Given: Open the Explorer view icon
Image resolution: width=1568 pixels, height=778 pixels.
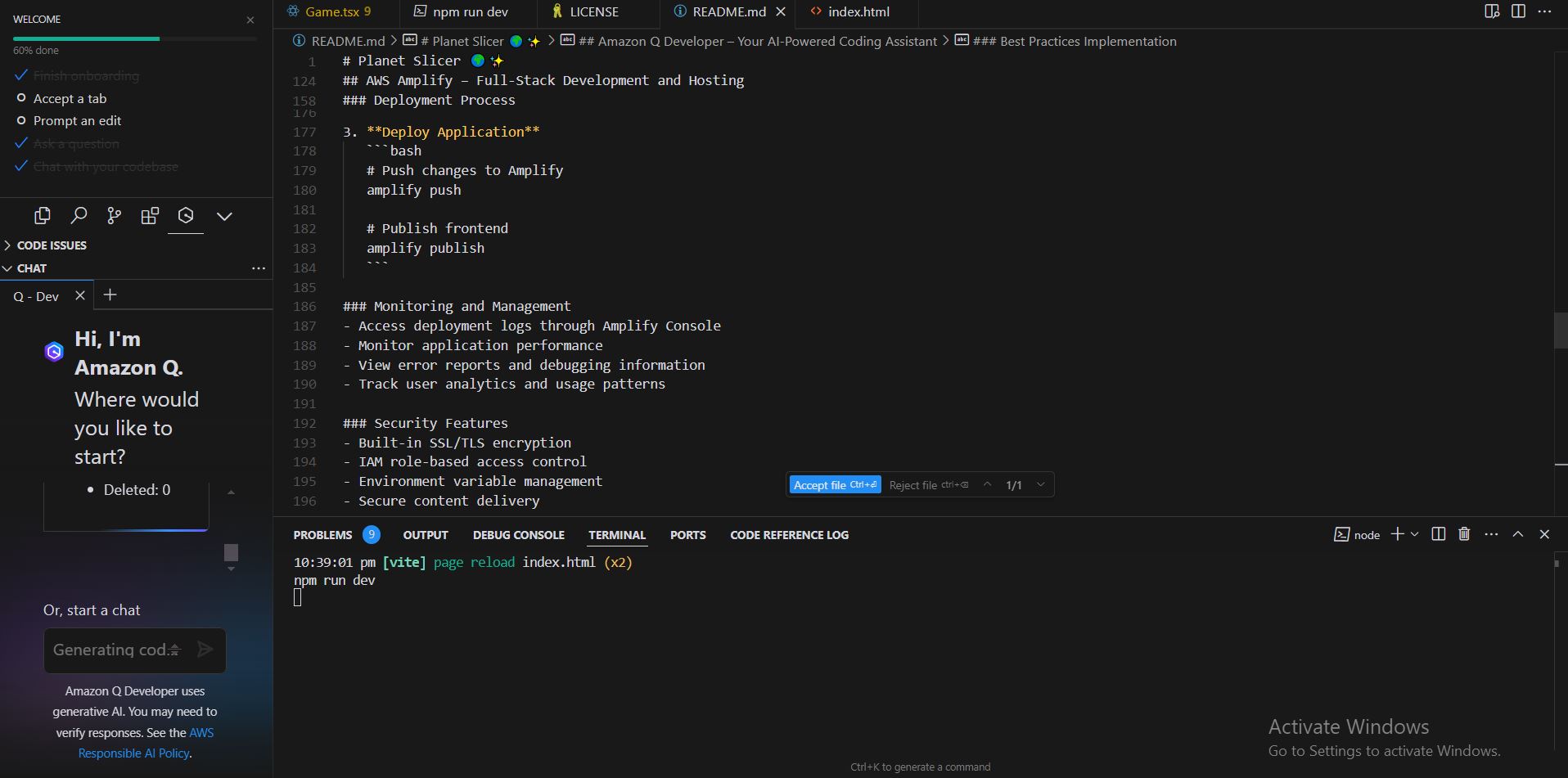Looking at the screenshot, I should point(43,216).
